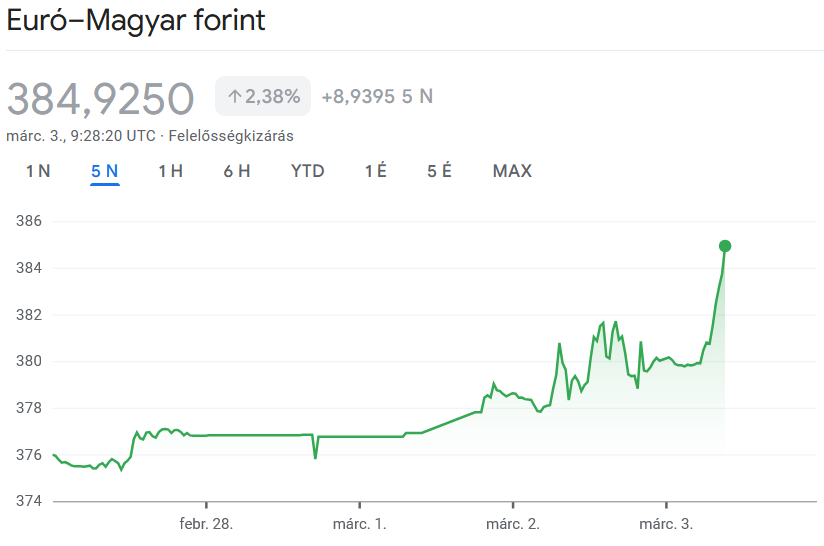The width and height of the screenshot is (824, 546).
Task: Click the Euró–Magyar forint title
Action: [x=137, y=21]
